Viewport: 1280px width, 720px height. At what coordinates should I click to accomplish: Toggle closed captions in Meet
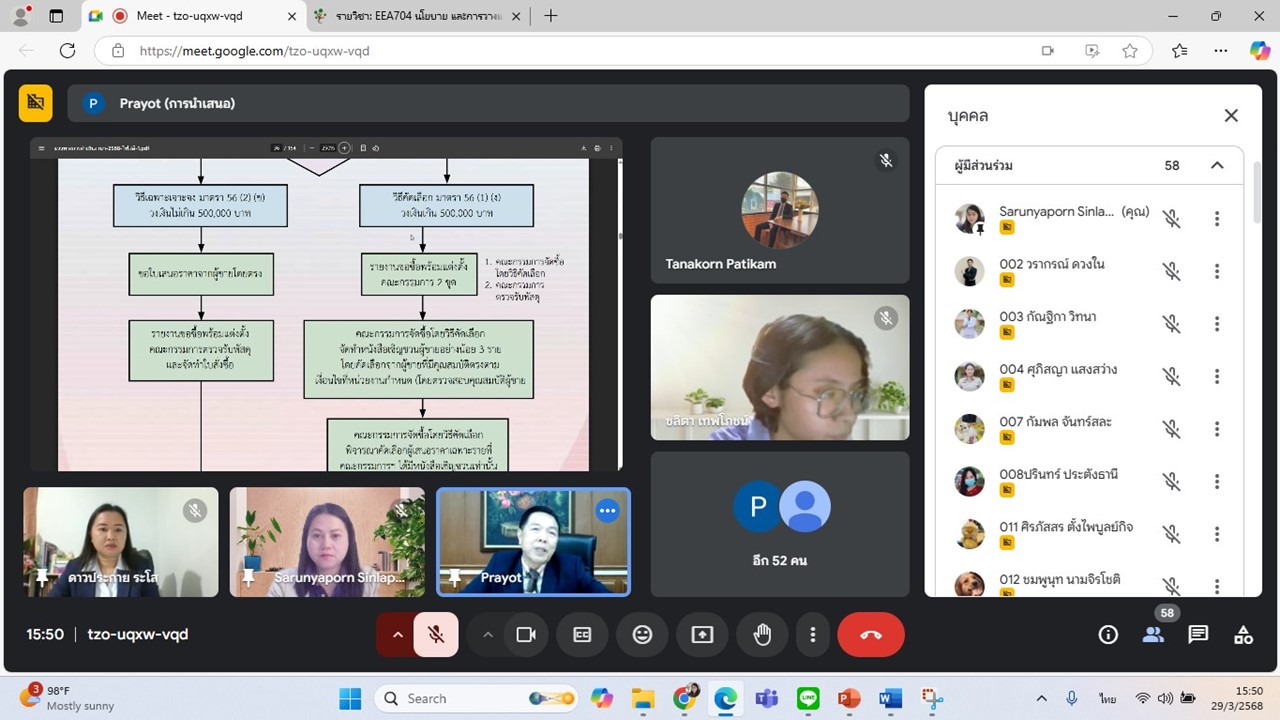(582, 634)
